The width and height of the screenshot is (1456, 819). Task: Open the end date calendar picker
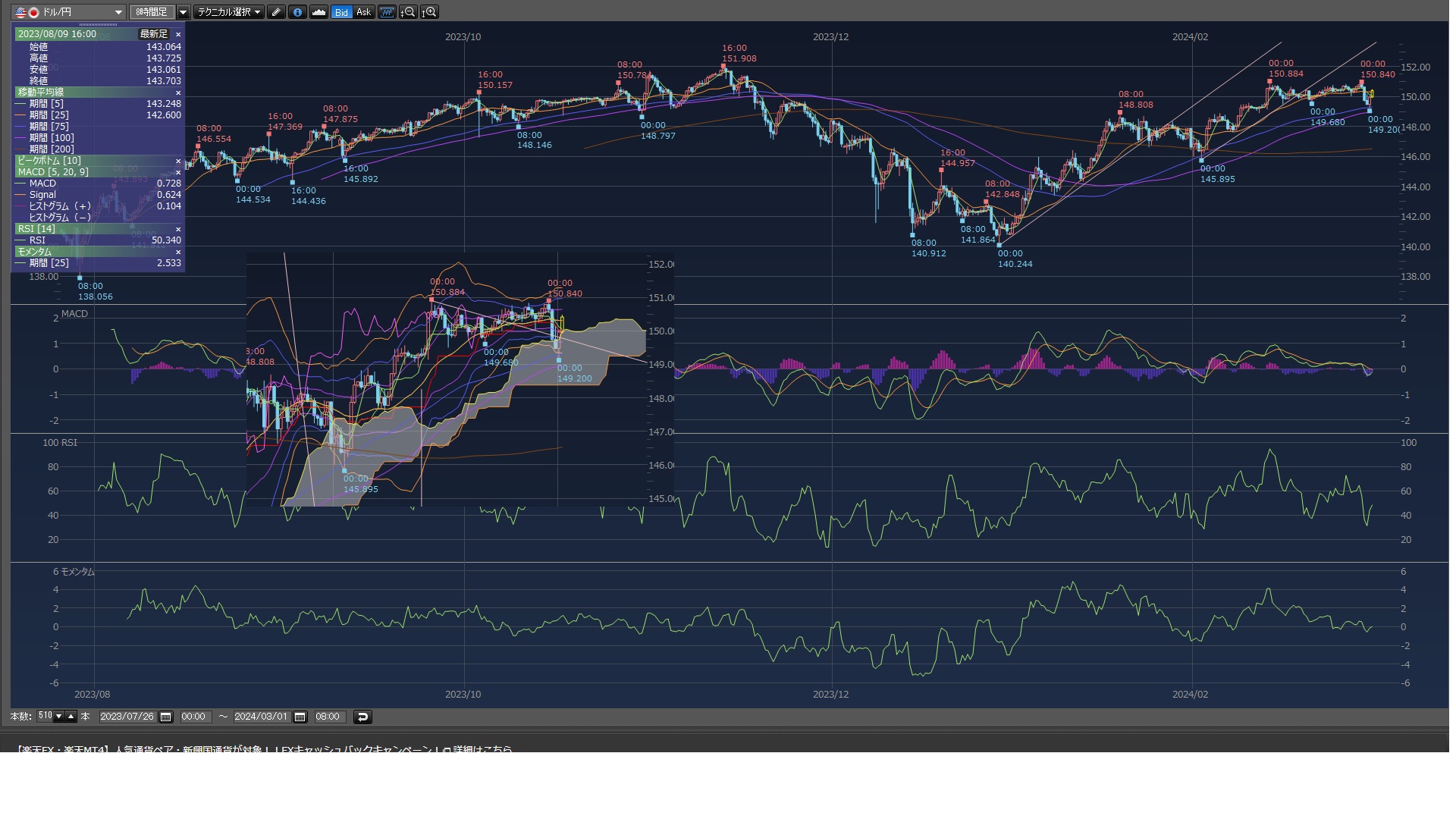[300, 717]
